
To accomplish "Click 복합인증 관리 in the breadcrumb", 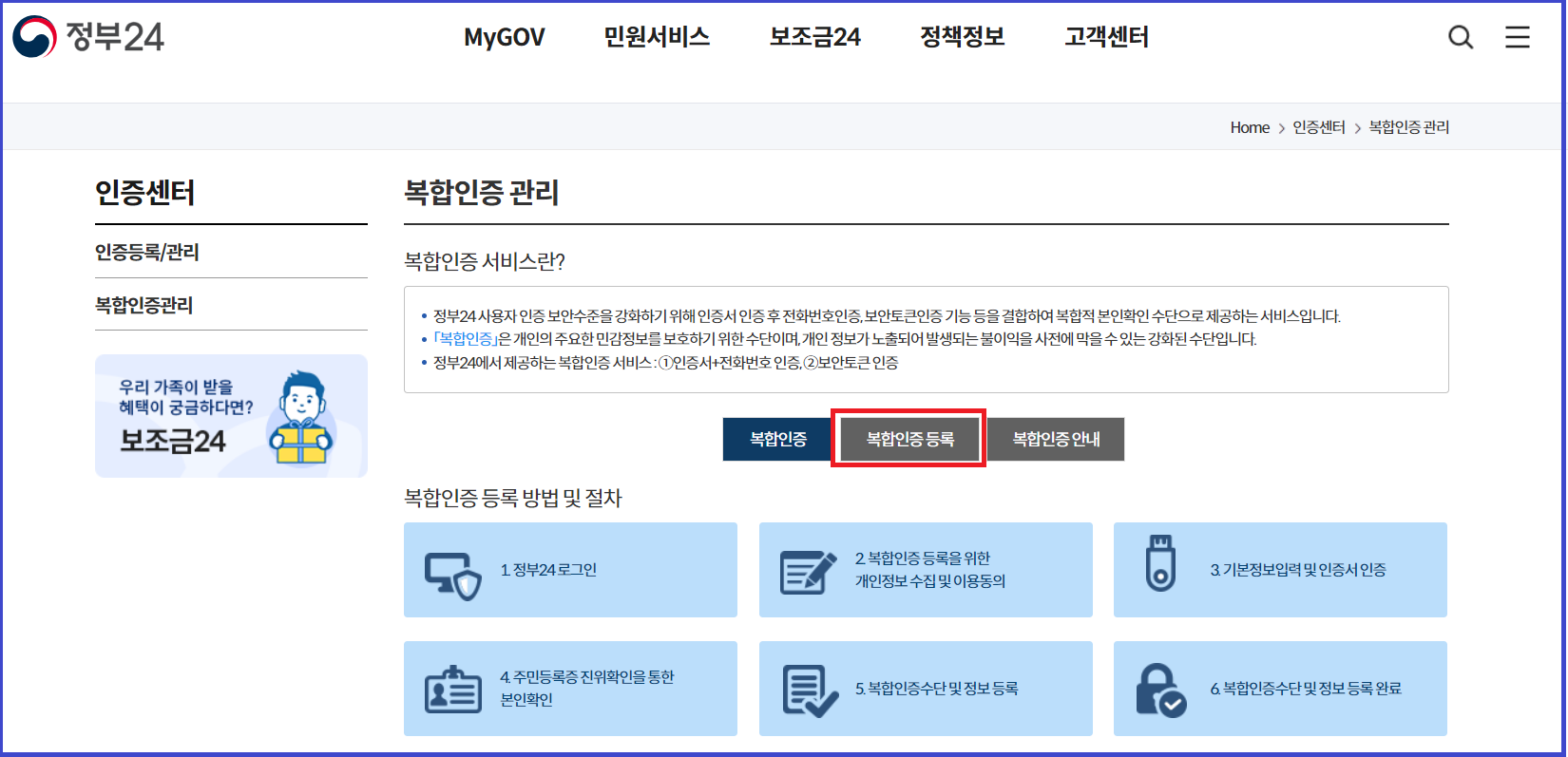I will (x=1408, y=127).
